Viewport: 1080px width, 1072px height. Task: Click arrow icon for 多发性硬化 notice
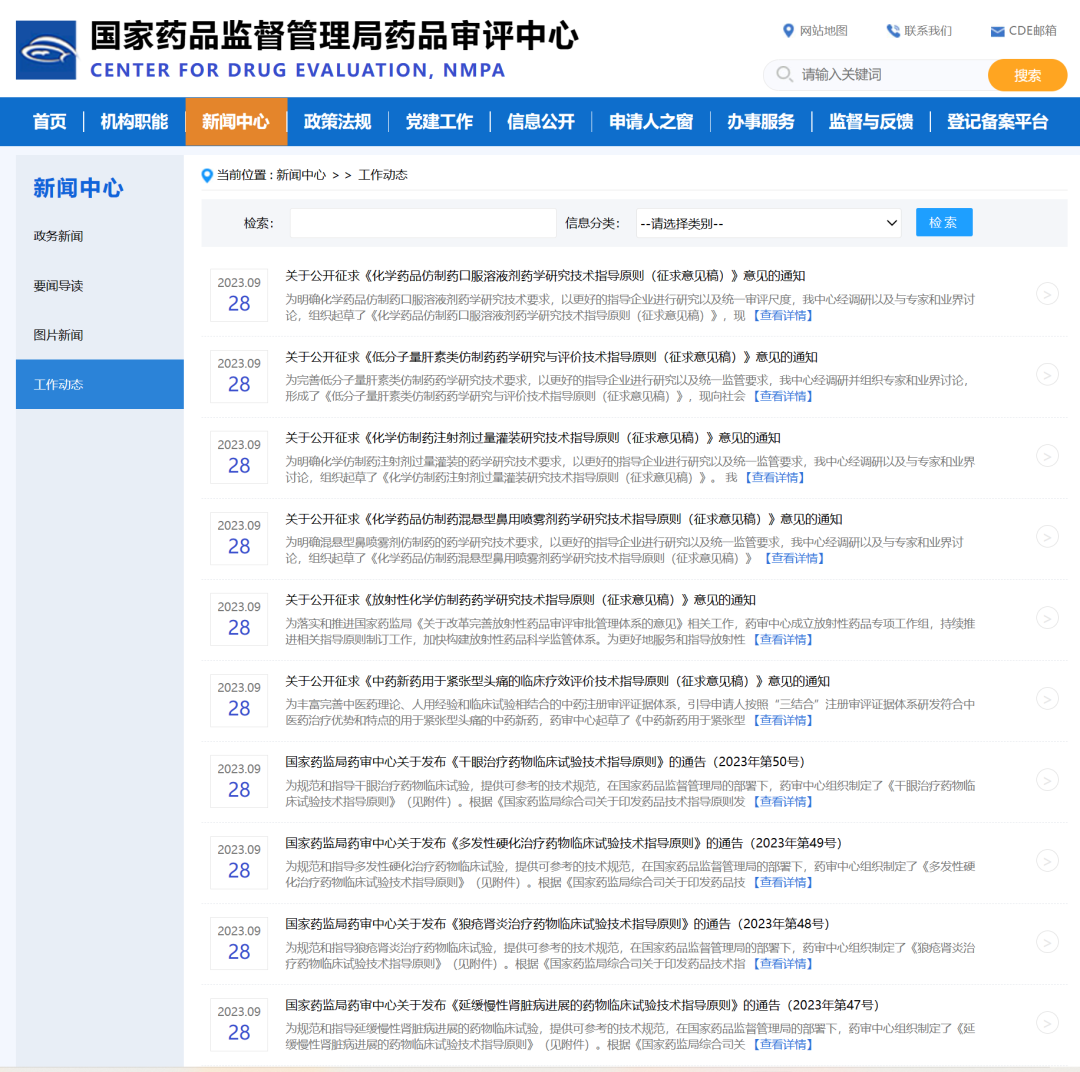click(x=1047, y=861)
